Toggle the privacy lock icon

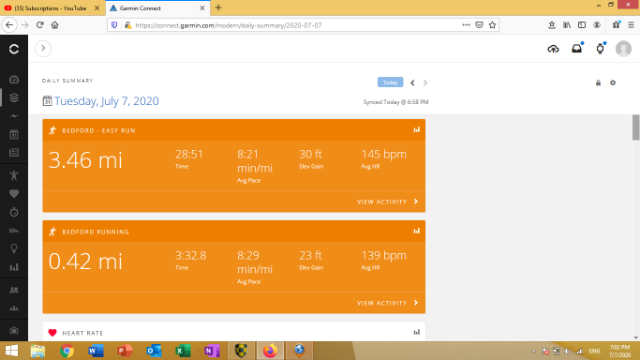598,83
